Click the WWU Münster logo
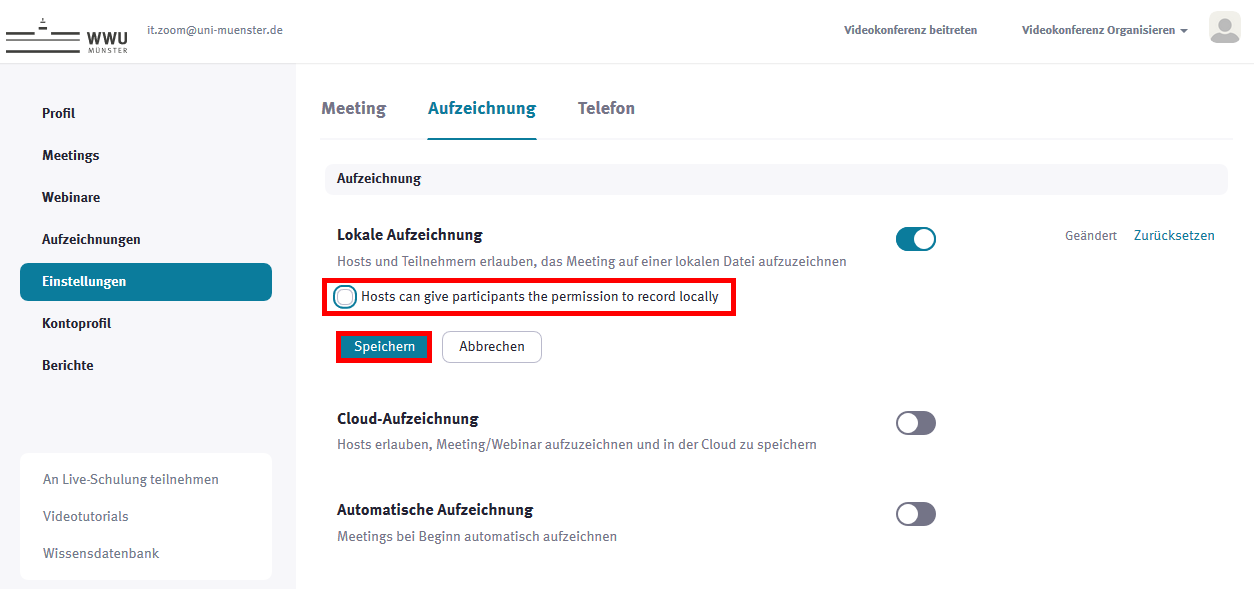Viewport: 1254px width, 589px height. point(67,35)
